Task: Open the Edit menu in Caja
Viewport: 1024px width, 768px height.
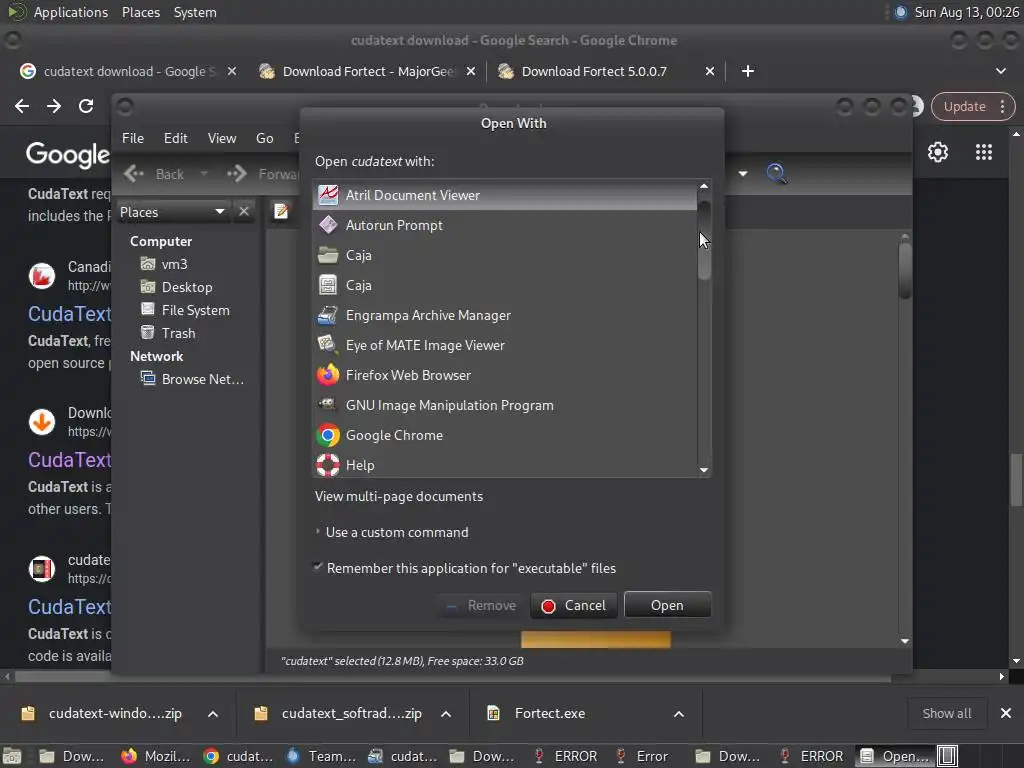Action: click(x=176, y=138)
